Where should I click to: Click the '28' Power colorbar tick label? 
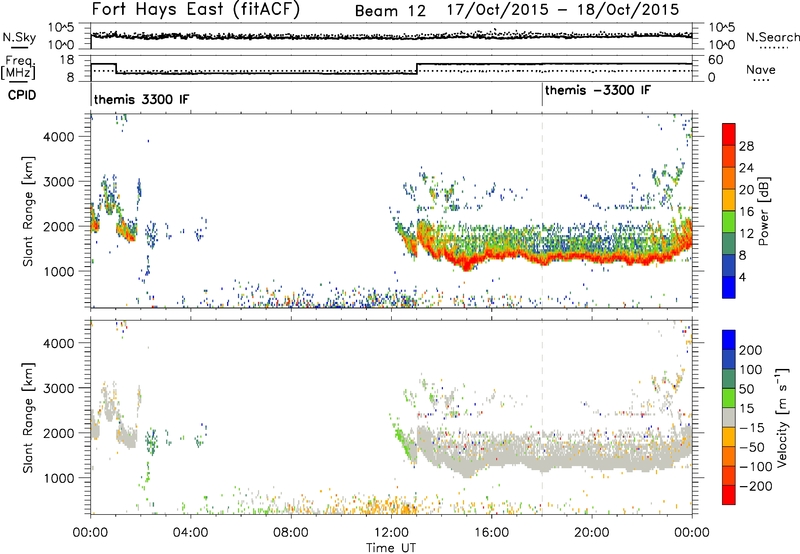[746, 146]
